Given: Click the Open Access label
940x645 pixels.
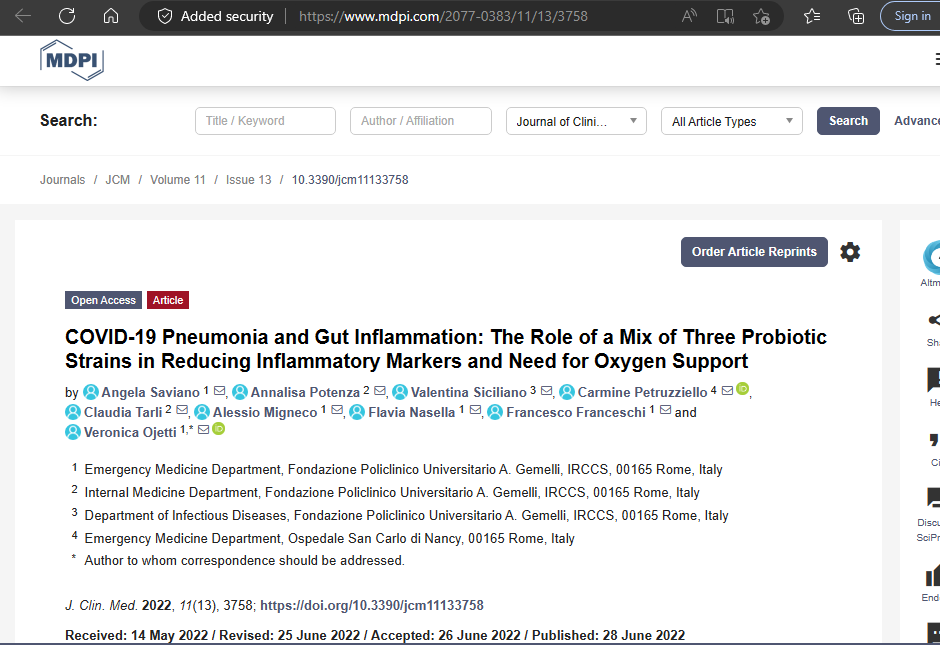Looking at the screenshot, I should pyautogui.click(x=103, y=300).
